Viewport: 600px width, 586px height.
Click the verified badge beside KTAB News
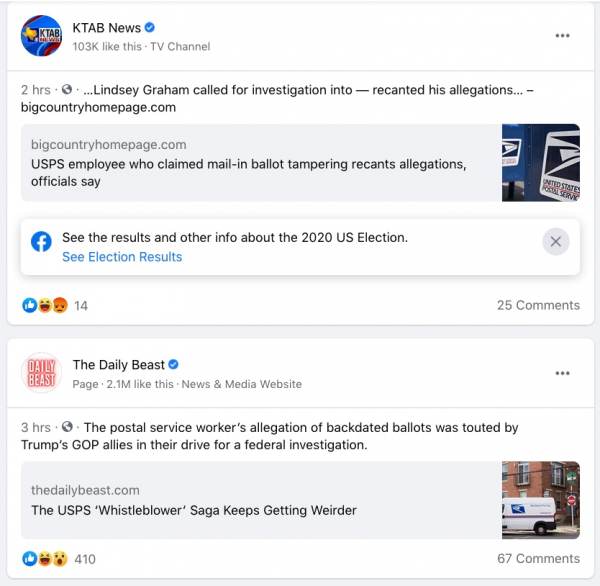pyautogui.click(x=150, y=28)
